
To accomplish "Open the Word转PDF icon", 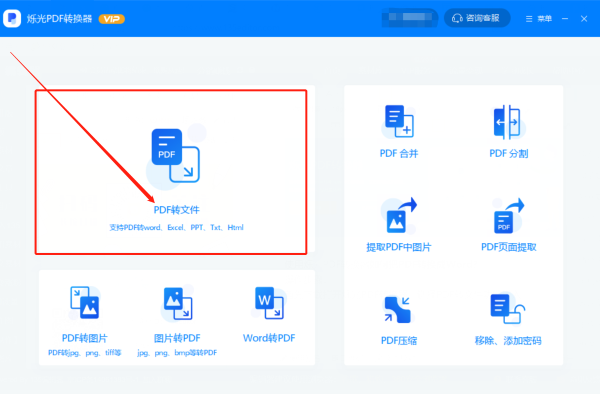I will 269,303.
